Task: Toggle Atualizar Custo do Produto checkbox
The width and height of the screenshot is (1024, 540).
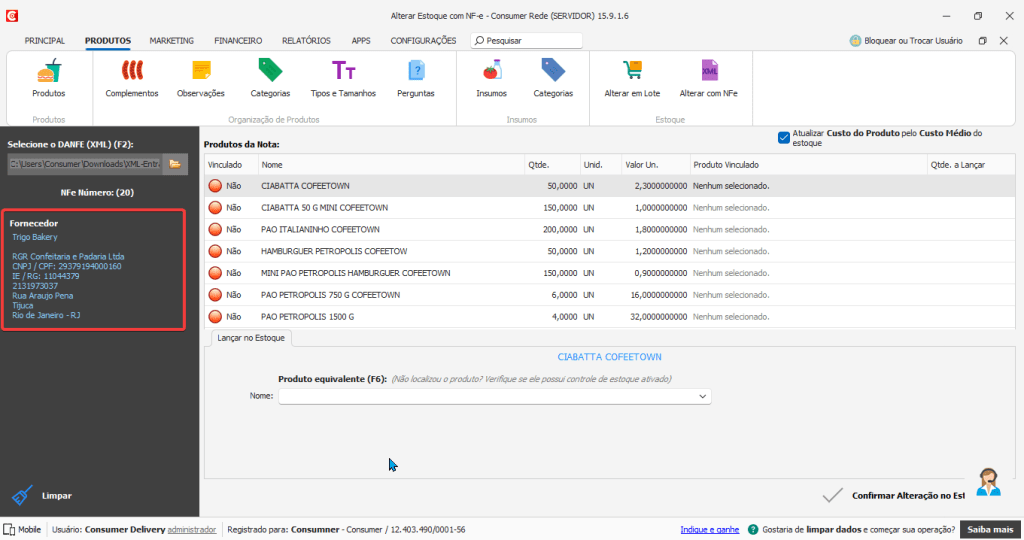Action: tap(784, 138)
